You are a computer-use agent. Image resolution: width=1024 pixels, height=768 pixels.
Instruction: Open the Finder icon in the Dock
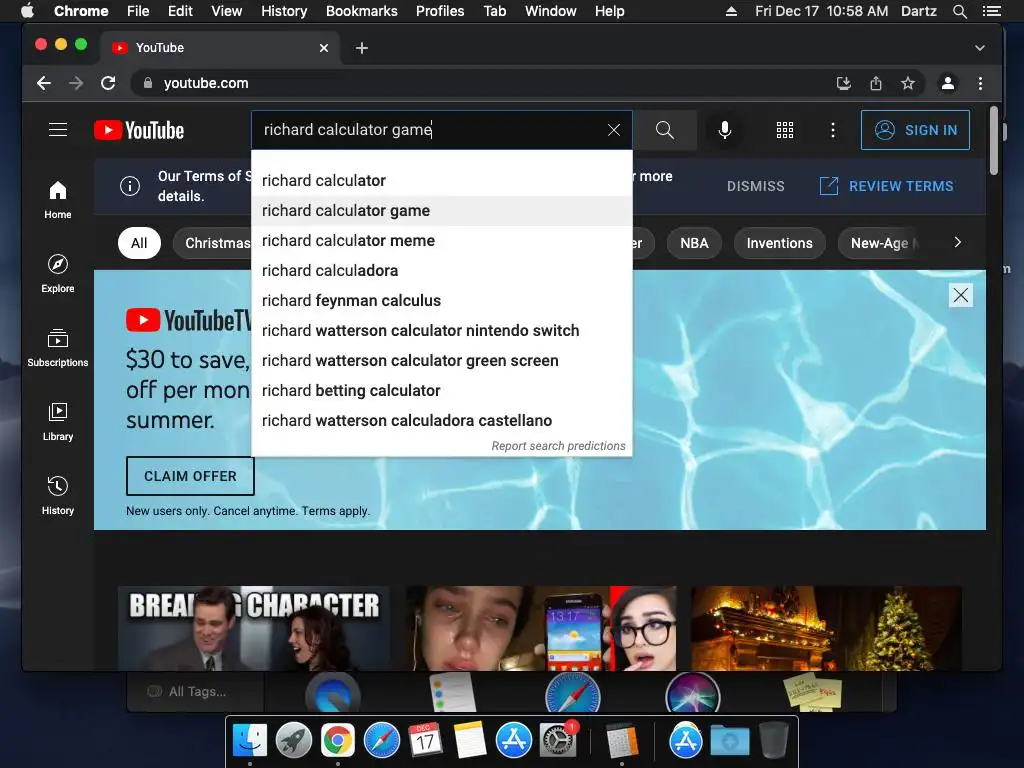[x=250, y=740]
